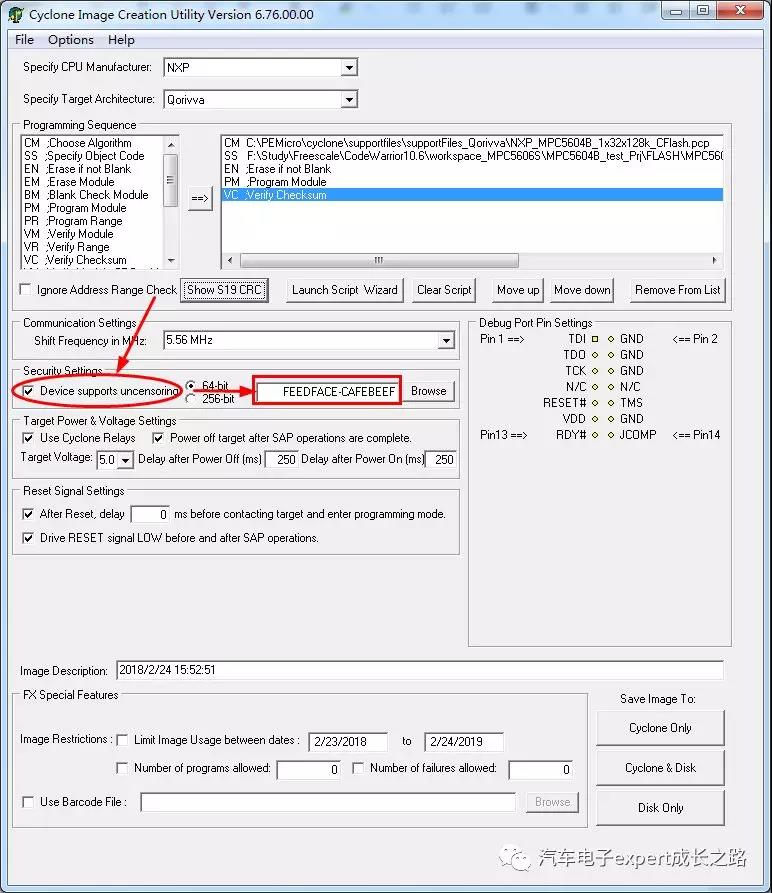Save image to Cyclone Only
This screenshot has height=893, width=772.
(x=659, y=728)
